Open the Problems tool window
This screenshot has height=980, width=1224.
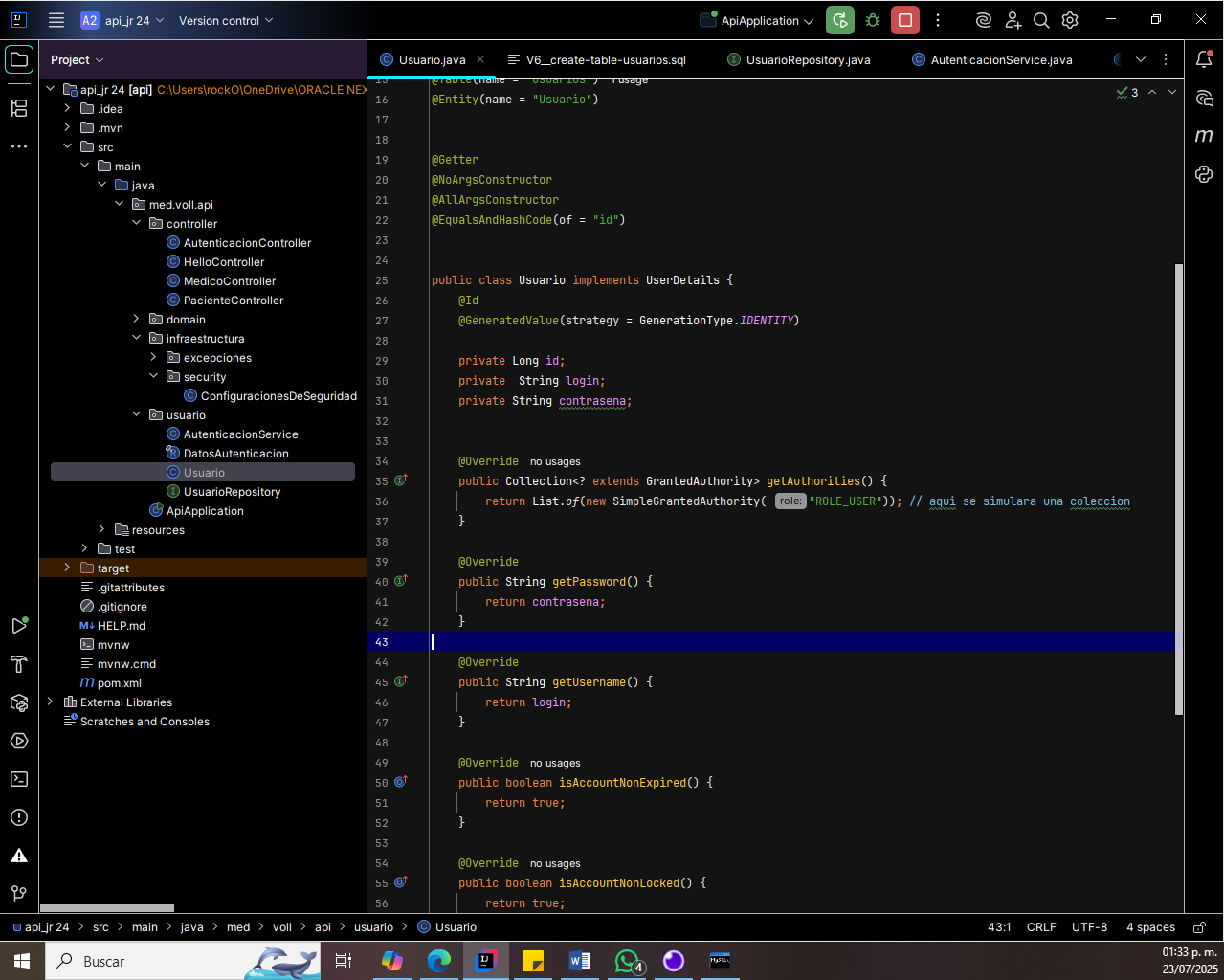point(19,817)
